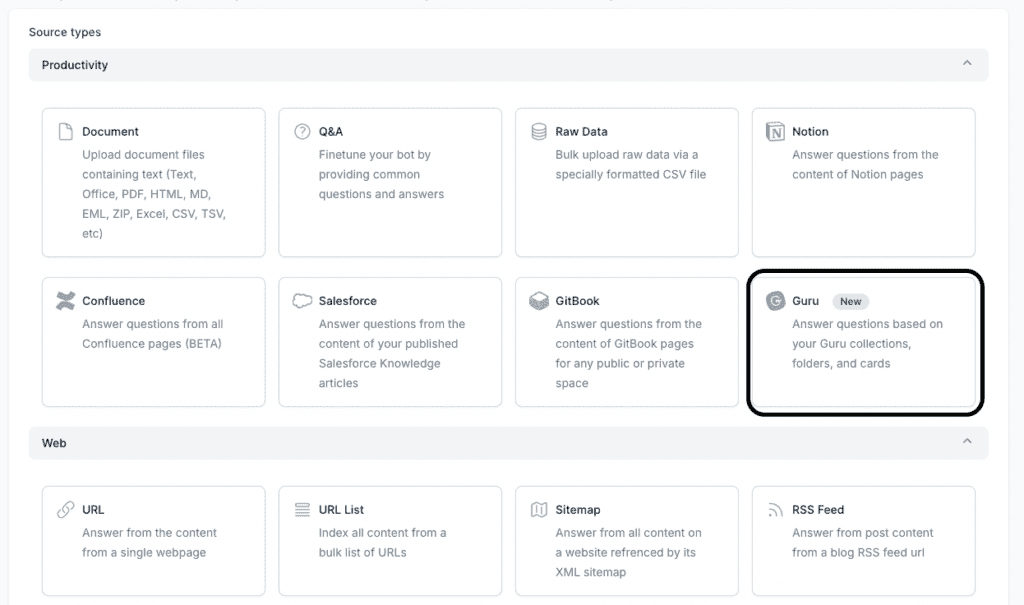Click the Salesforce cloud icon

click(302, 301)
